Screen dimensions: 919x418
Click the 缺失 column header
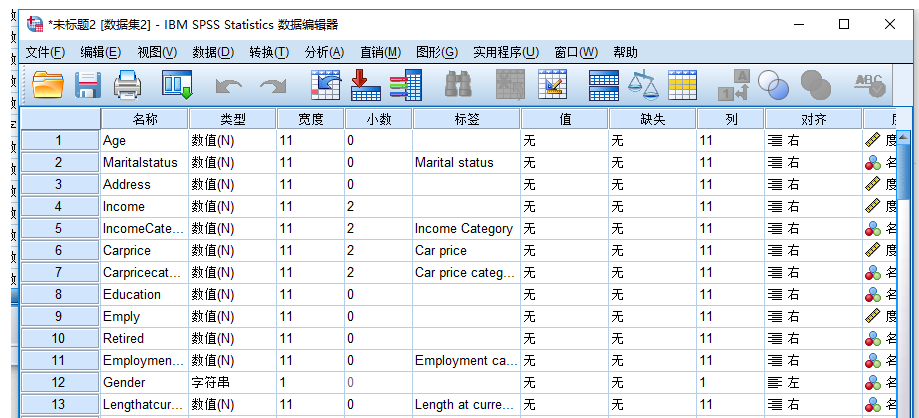(653, 119)
